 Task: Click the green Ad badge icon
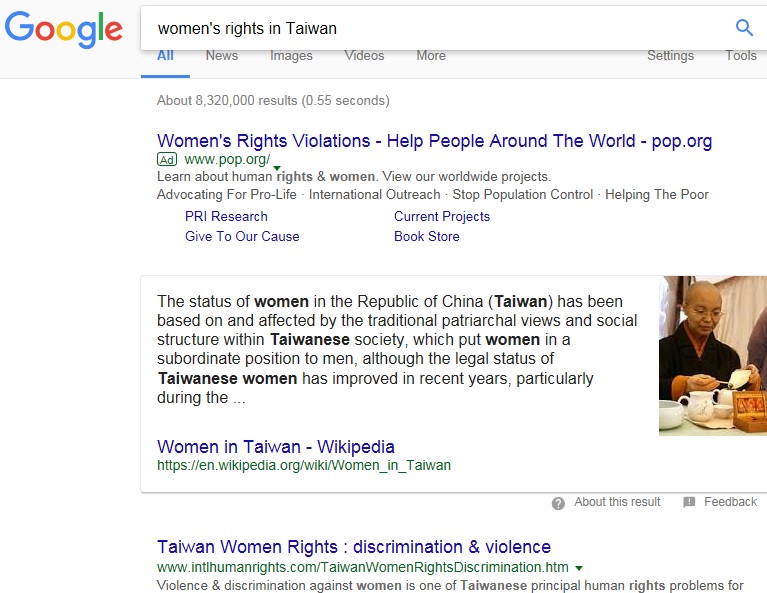[167, 160]
